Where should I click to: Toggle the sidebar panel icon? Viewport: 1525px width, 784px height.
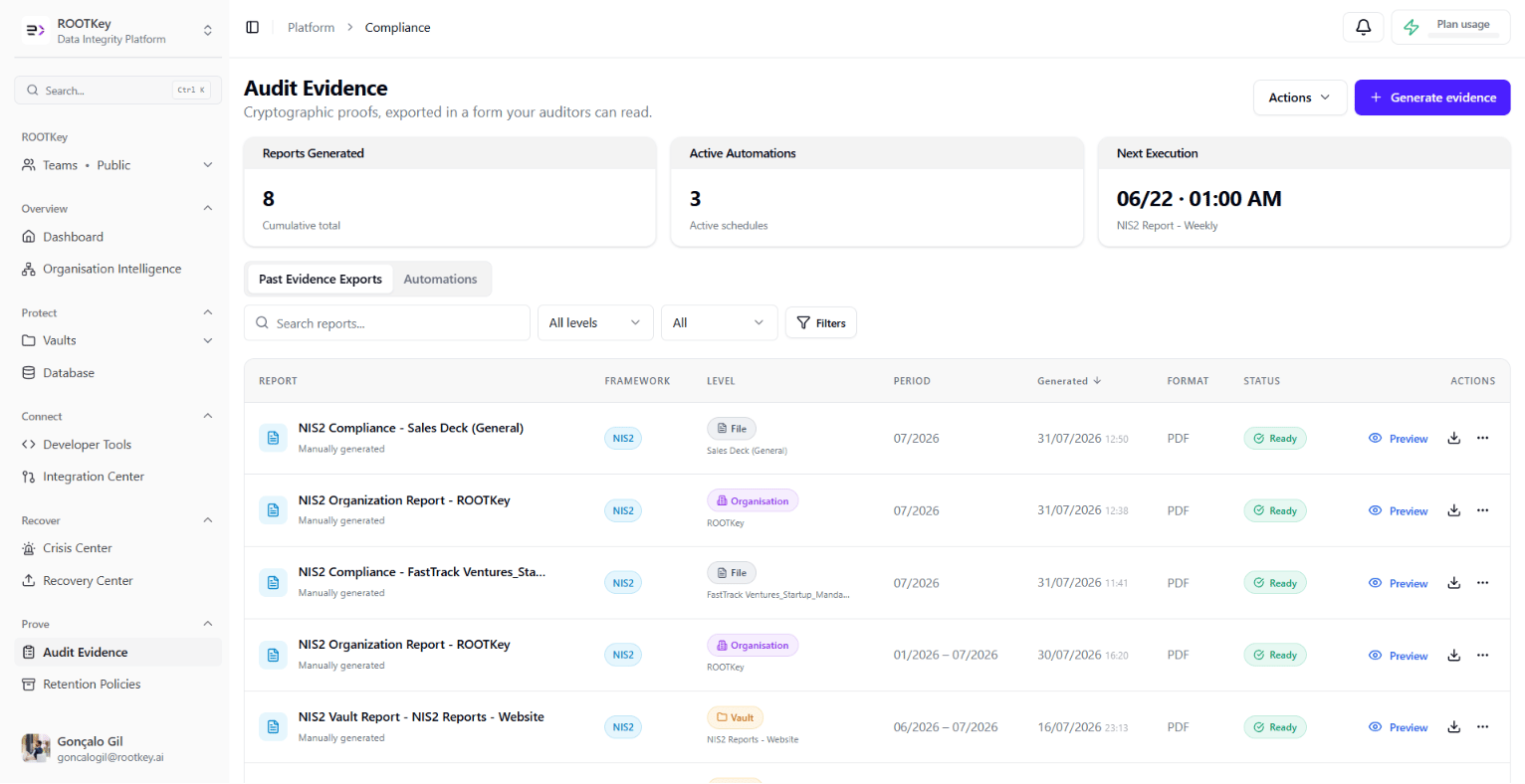253,28
